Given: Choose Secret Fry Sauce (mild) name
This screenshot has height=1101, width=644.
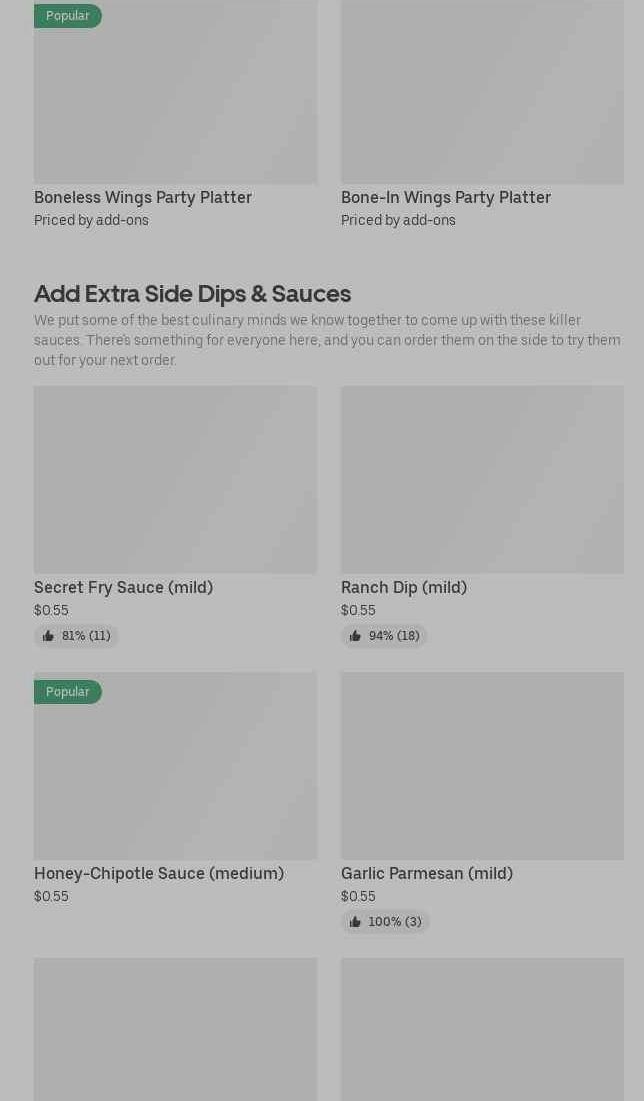Looking at the screenshot, I should (123, 587).
